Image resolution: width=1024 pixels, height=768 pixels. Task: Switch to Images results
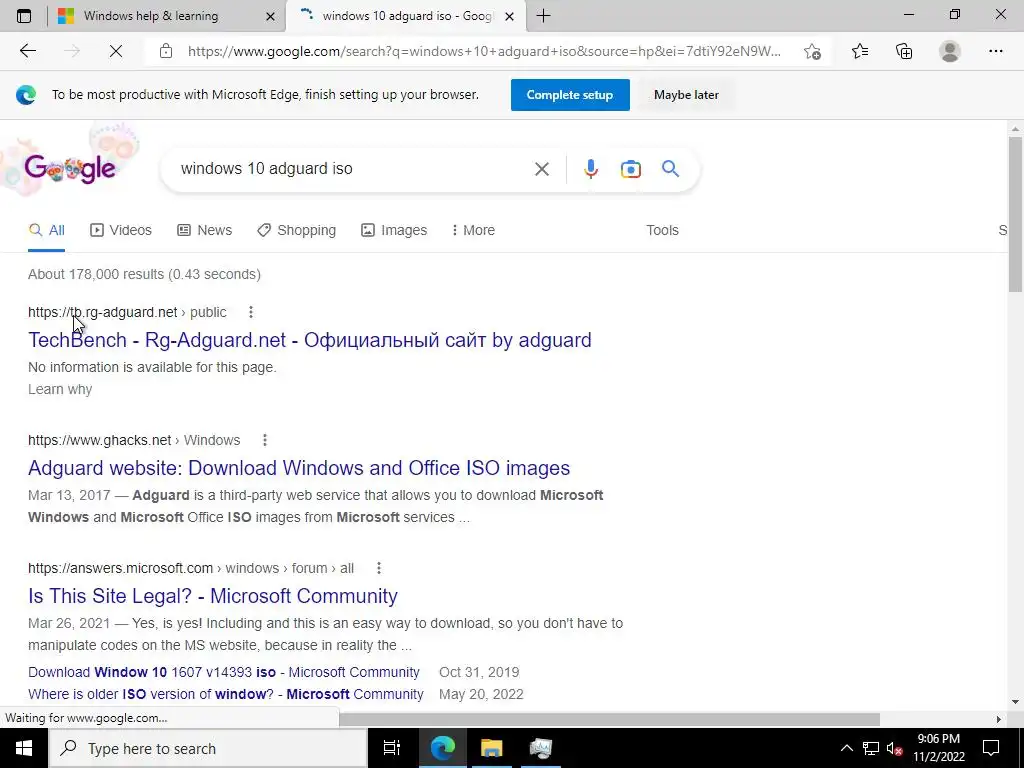coord(394,231)
